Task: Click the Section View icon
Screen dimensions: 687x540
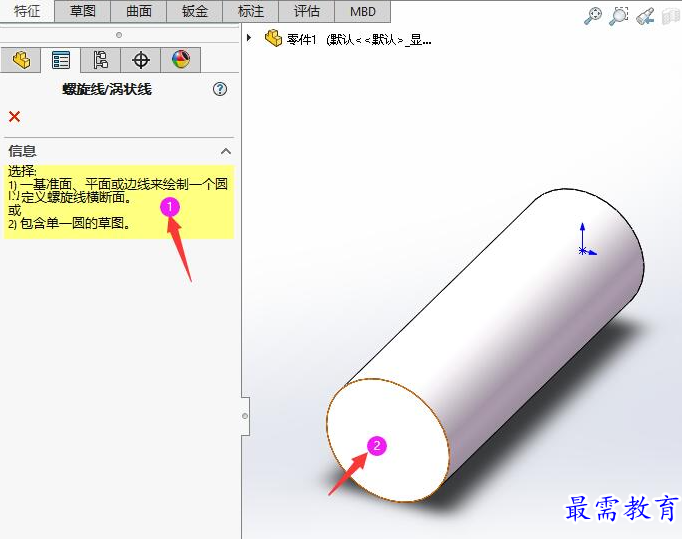Action: 670,16
